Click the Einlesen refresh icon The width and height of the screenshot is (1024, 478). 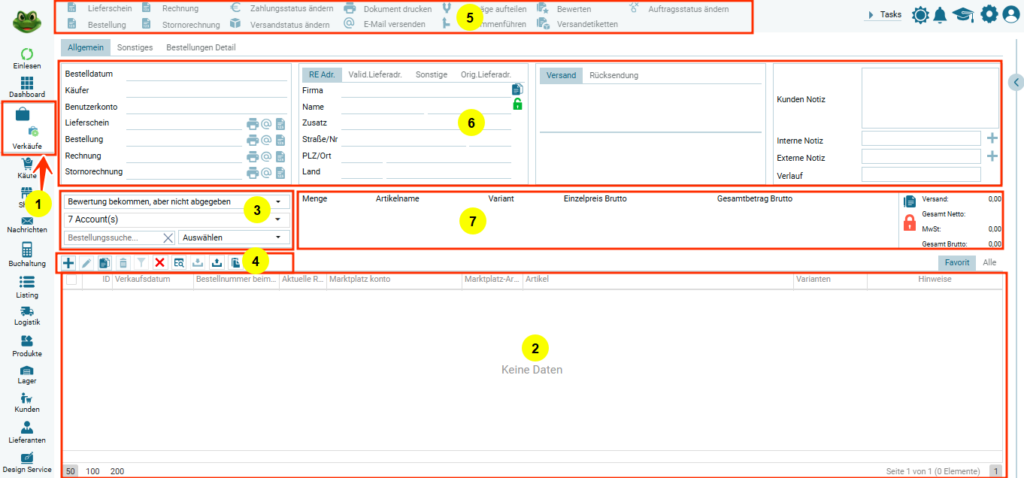(x=27, y=53)
